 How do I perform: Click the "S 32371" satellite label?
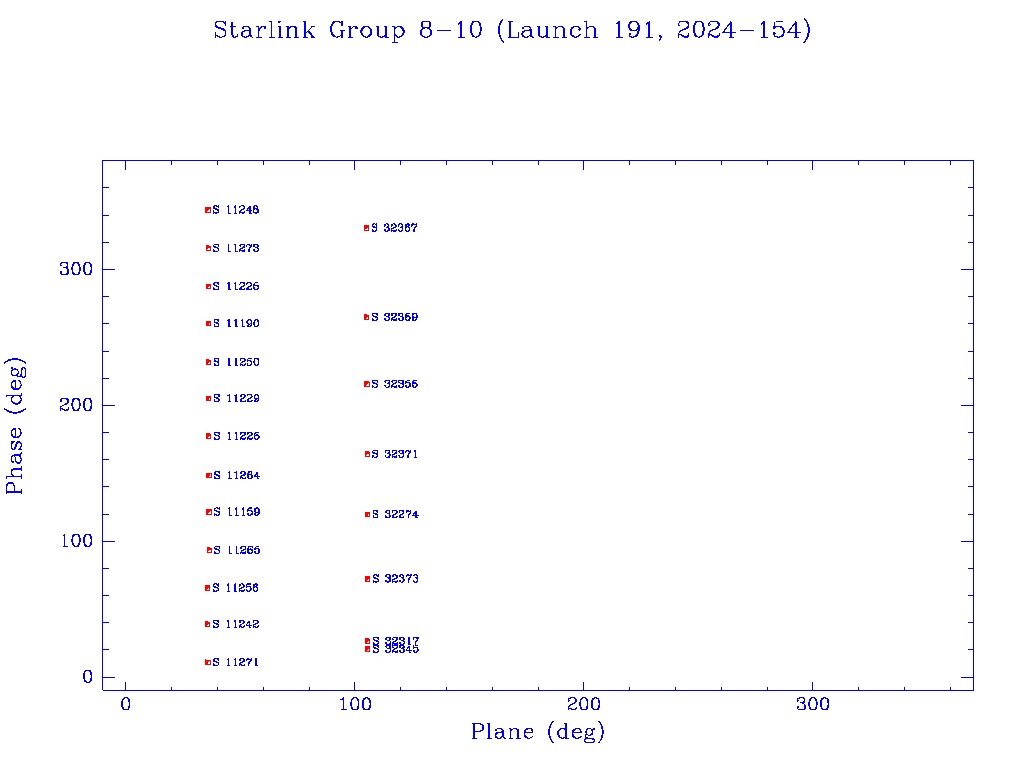(395, 455)
